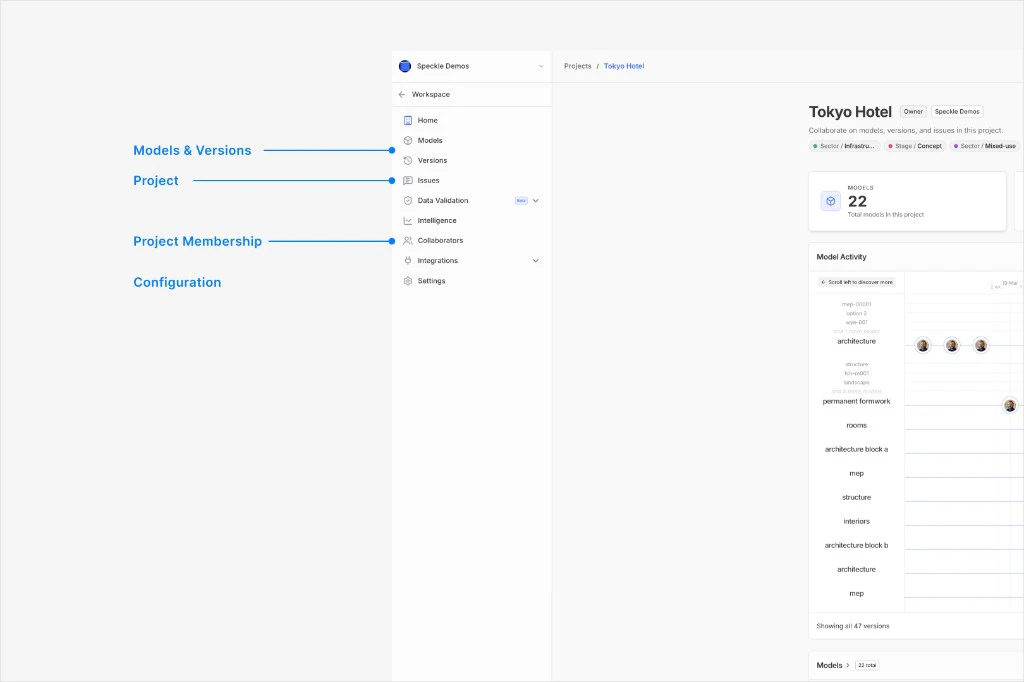The height and width of the screenshot is (682, 1024).
Task: Click the Data Validation shield icon
Action: (408, 201)
